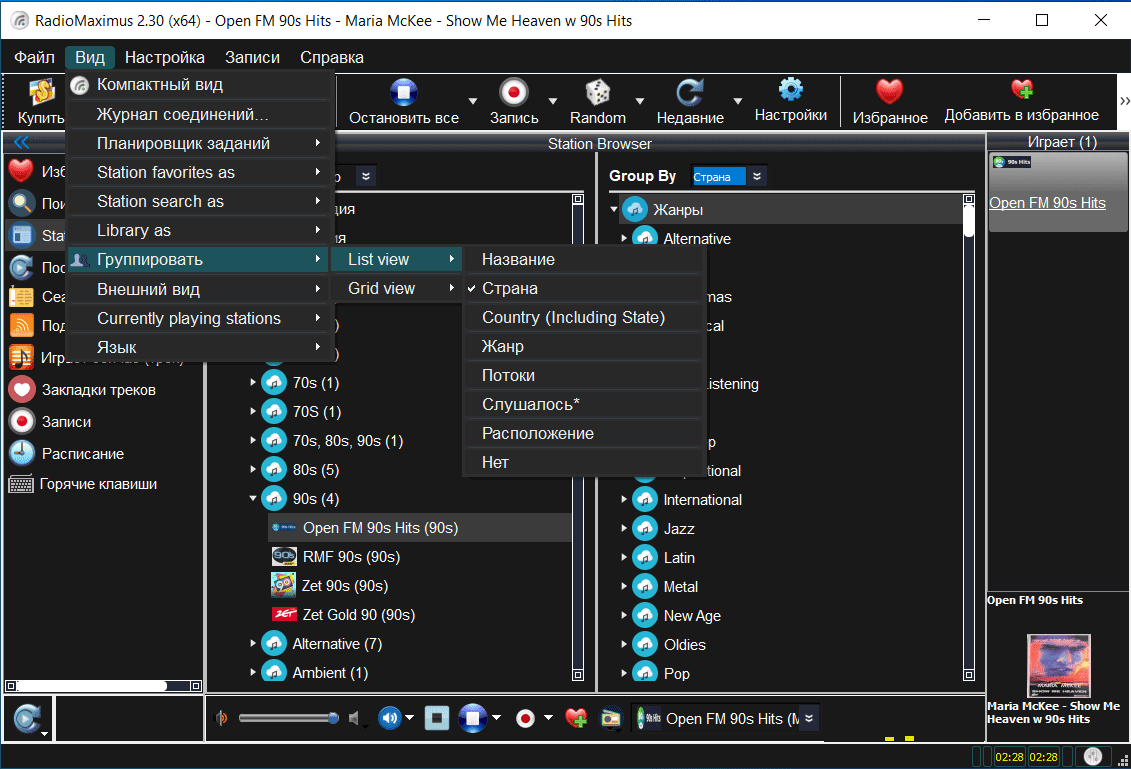Click the sidebar horizontal scrollbar
This screenshot has width=1131, height=769.
pyautogui.click(x=102, y=685)
